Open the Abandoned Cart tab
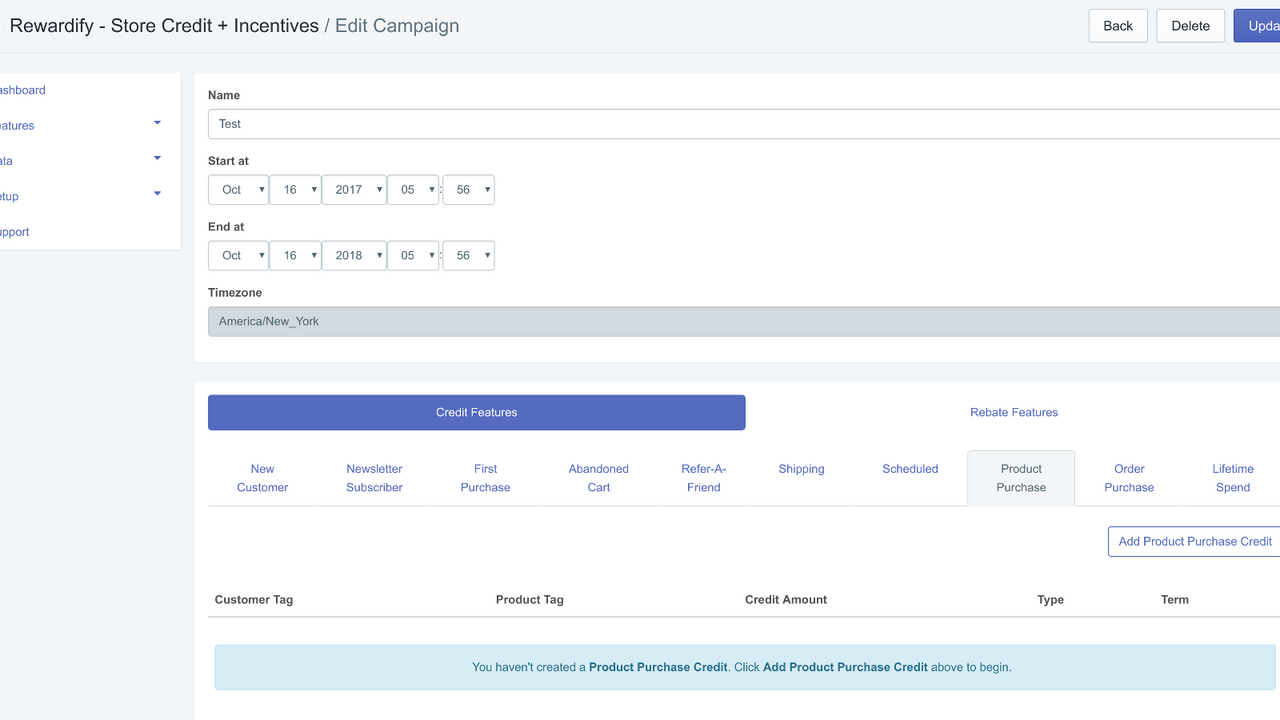Viewport: 1280px width, 720px height. [x=598, y=477]
